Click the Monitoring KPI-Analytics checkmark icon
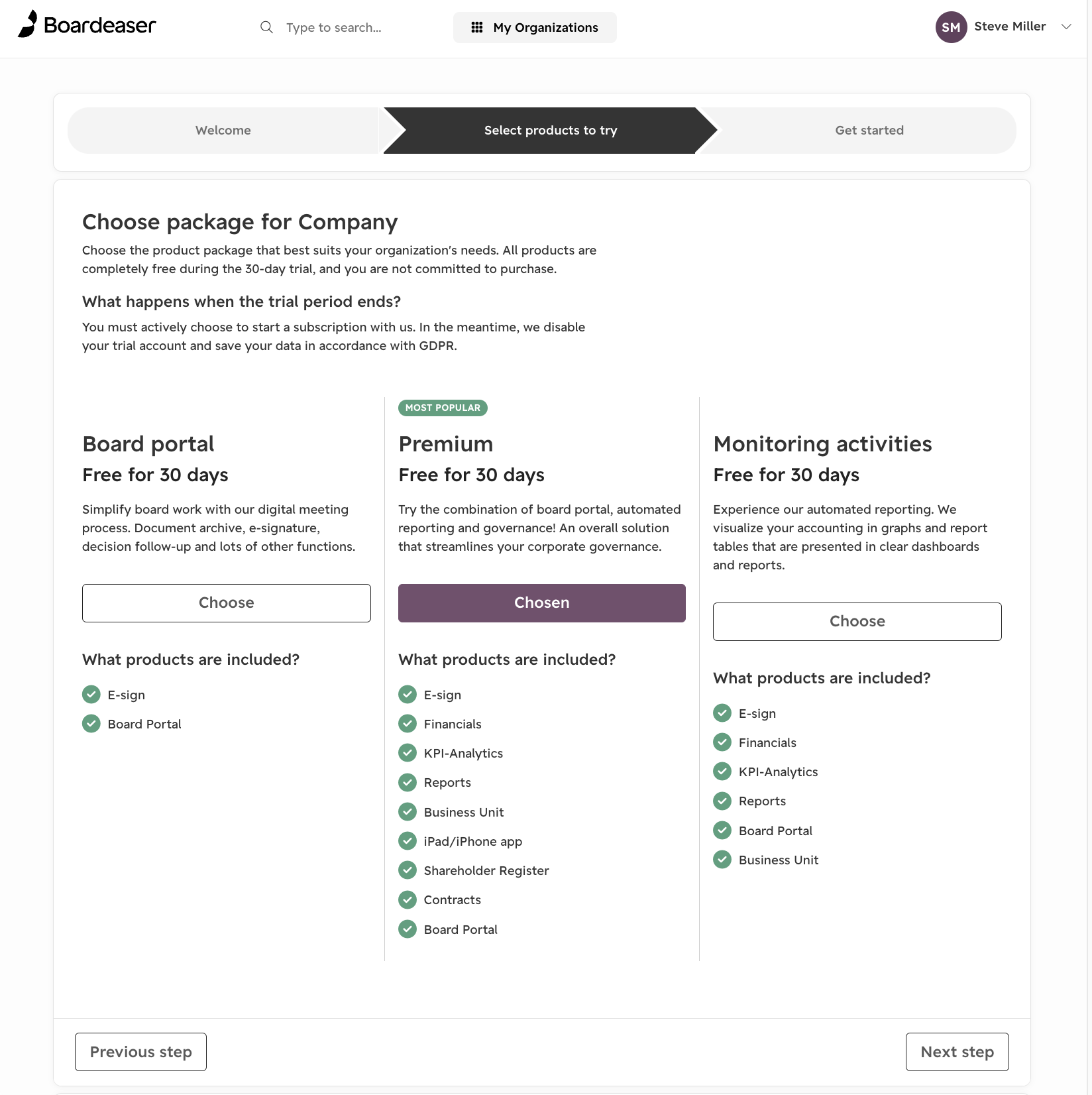1092x1095 pixels. point(722,771)
